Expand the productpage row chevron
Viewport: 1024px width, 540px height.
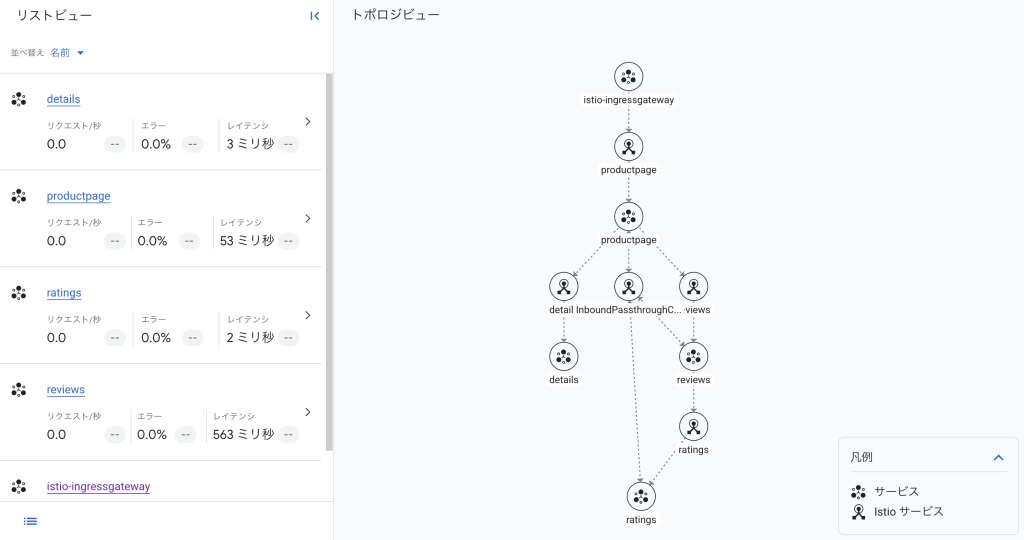coord(308,218)
